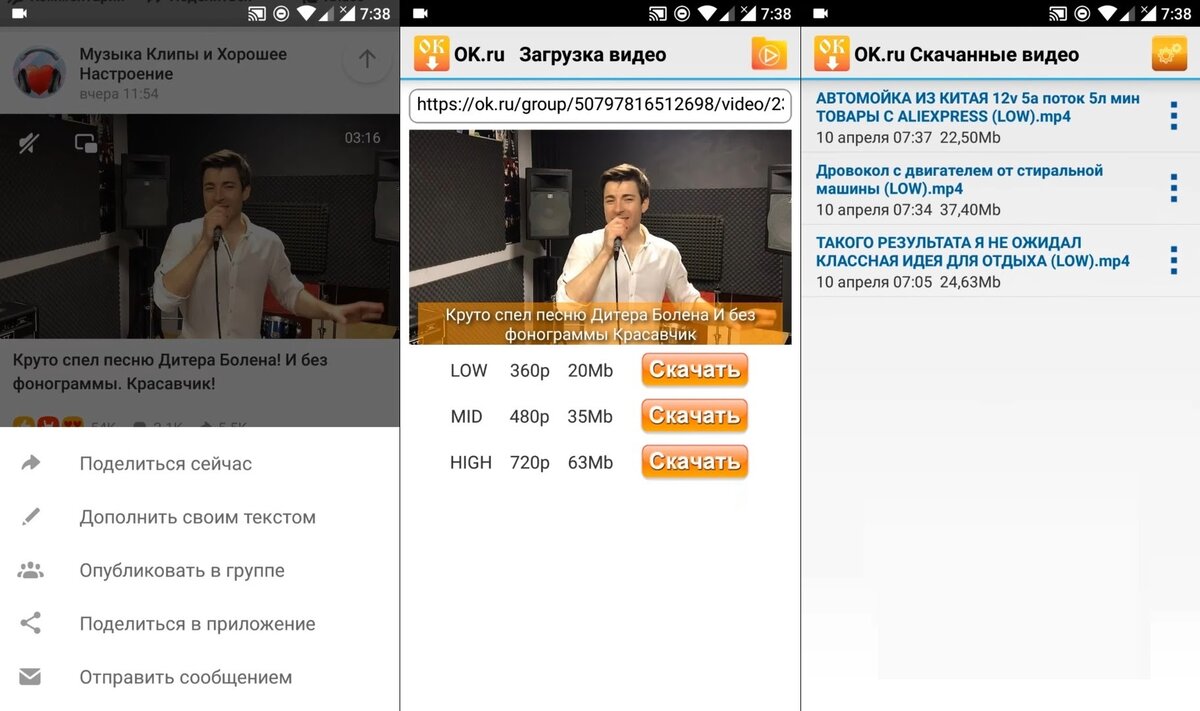Download the MID 480p 35Mb version
1200x711 pixels.
click(x=695, y=416)
